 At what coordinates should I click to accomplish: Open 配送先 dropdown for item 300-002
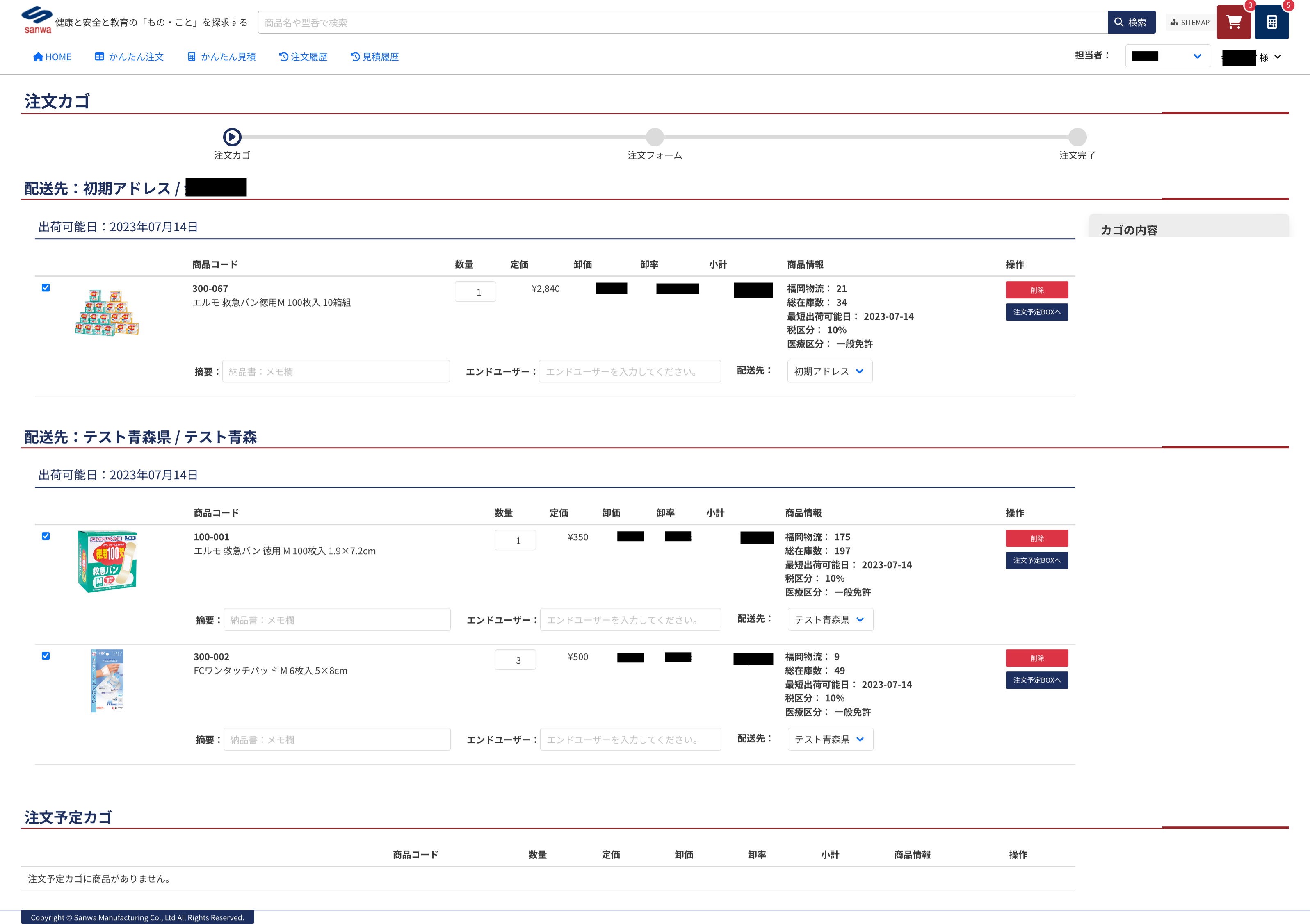pyautogui.click(x=830, y=739)
